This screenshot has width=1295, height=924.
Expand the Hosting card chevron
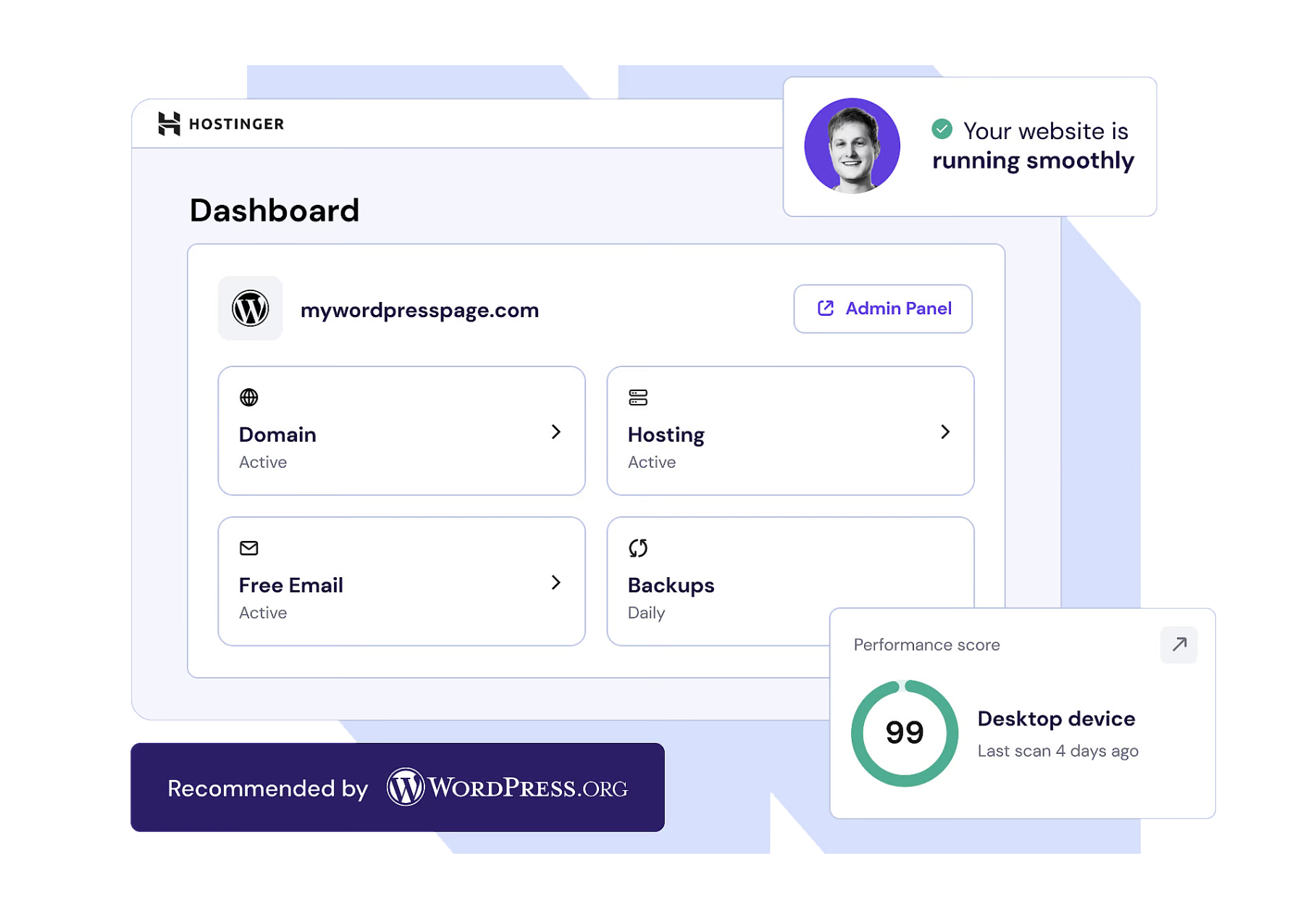945,432
